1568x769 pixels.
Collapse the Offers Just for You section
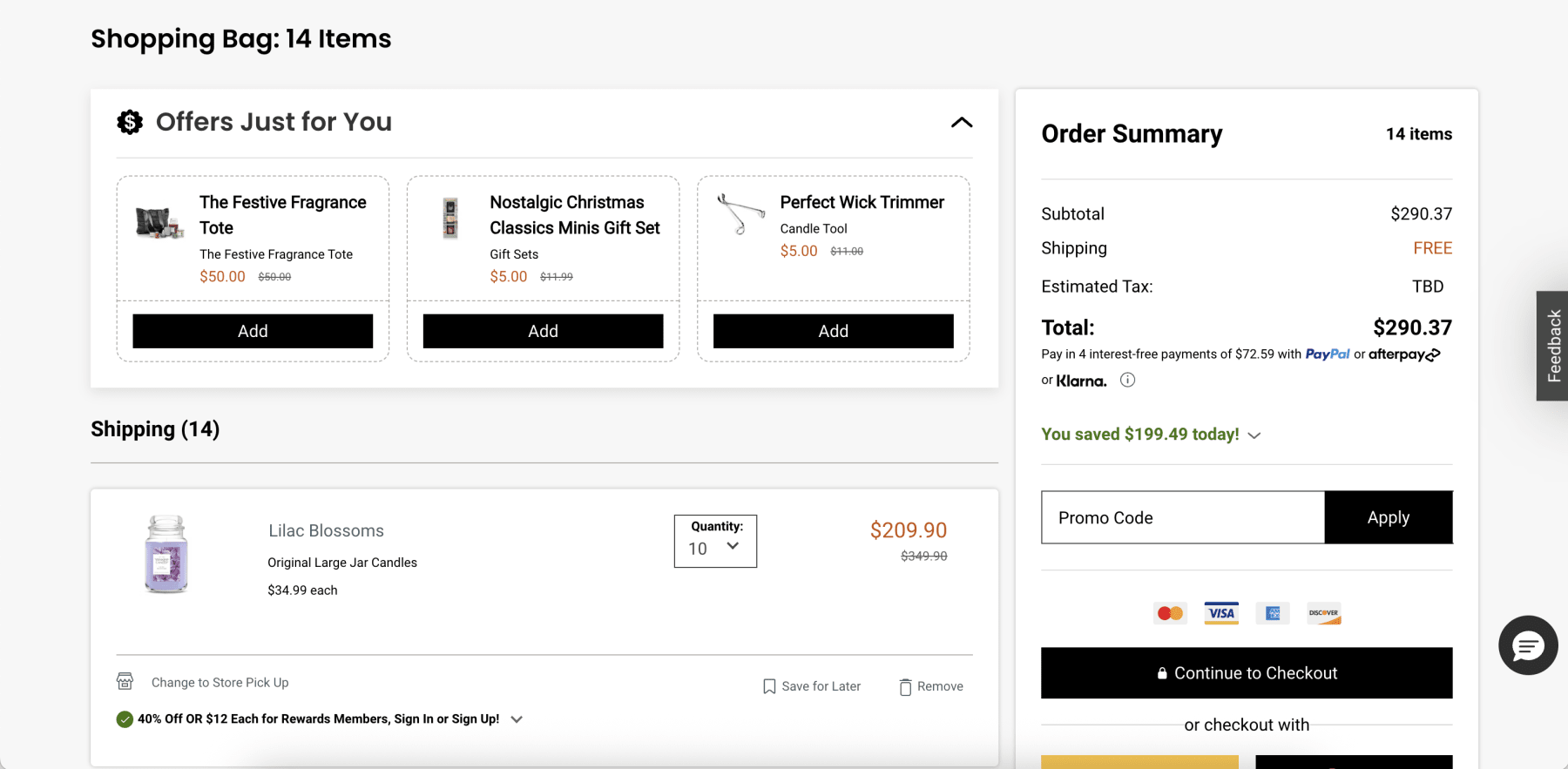pyautogui.click(x=962, y=123)
